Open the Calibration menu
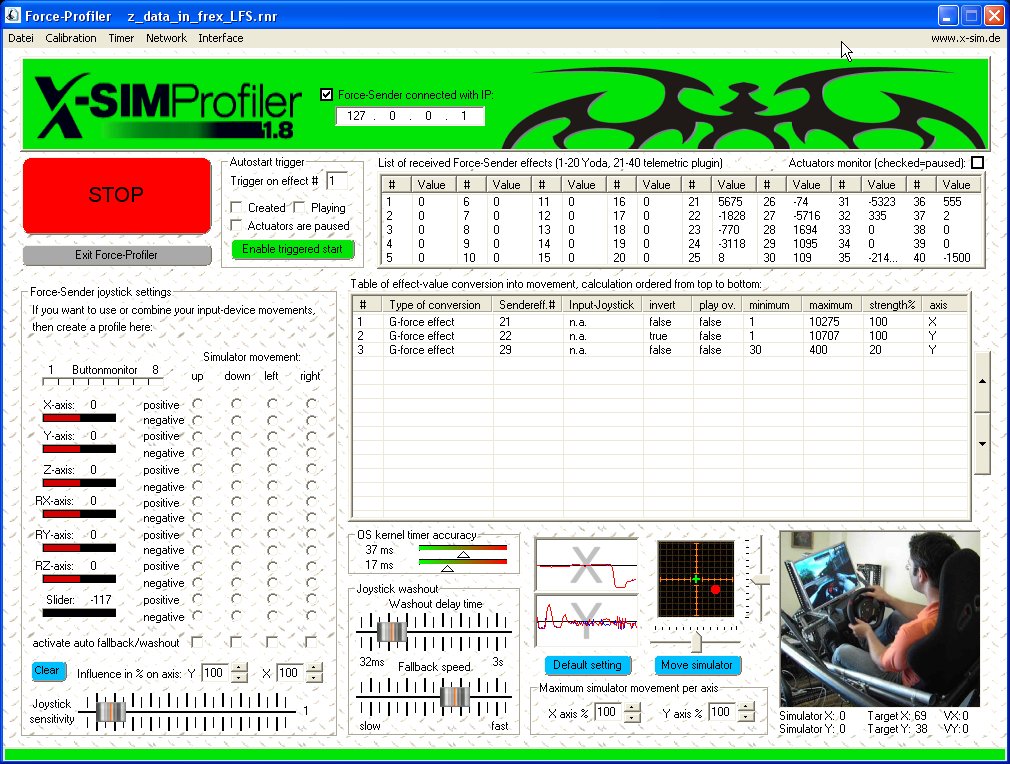 (71, 38)
